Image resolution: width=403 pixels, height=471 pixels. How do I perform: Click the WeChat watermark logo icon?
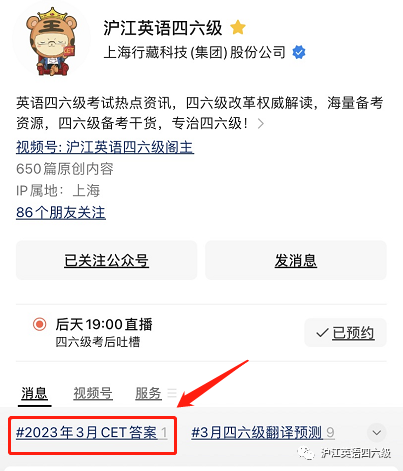(x=306, y=453)
